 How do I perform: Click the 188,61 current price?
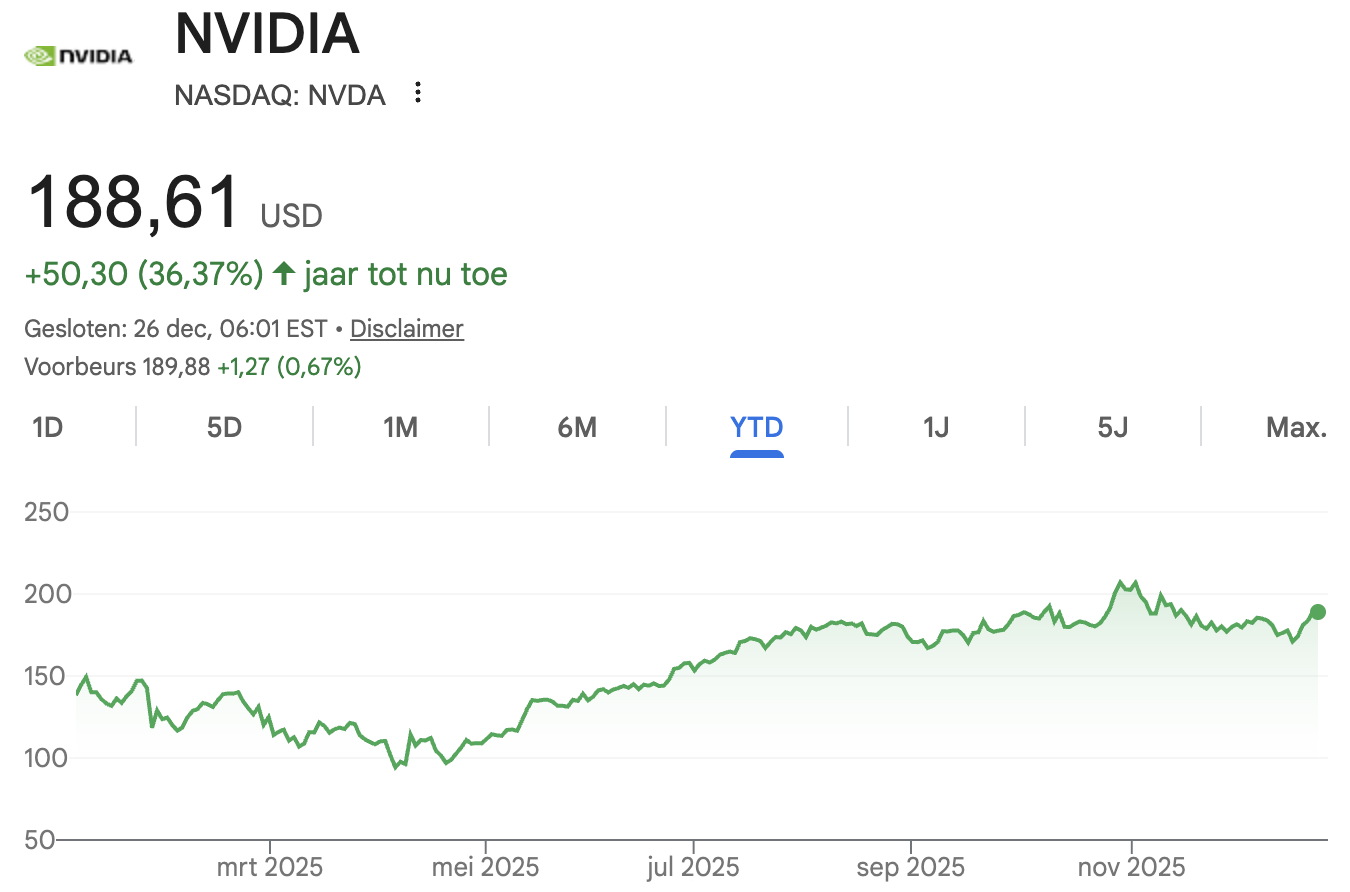pos(134,203)
